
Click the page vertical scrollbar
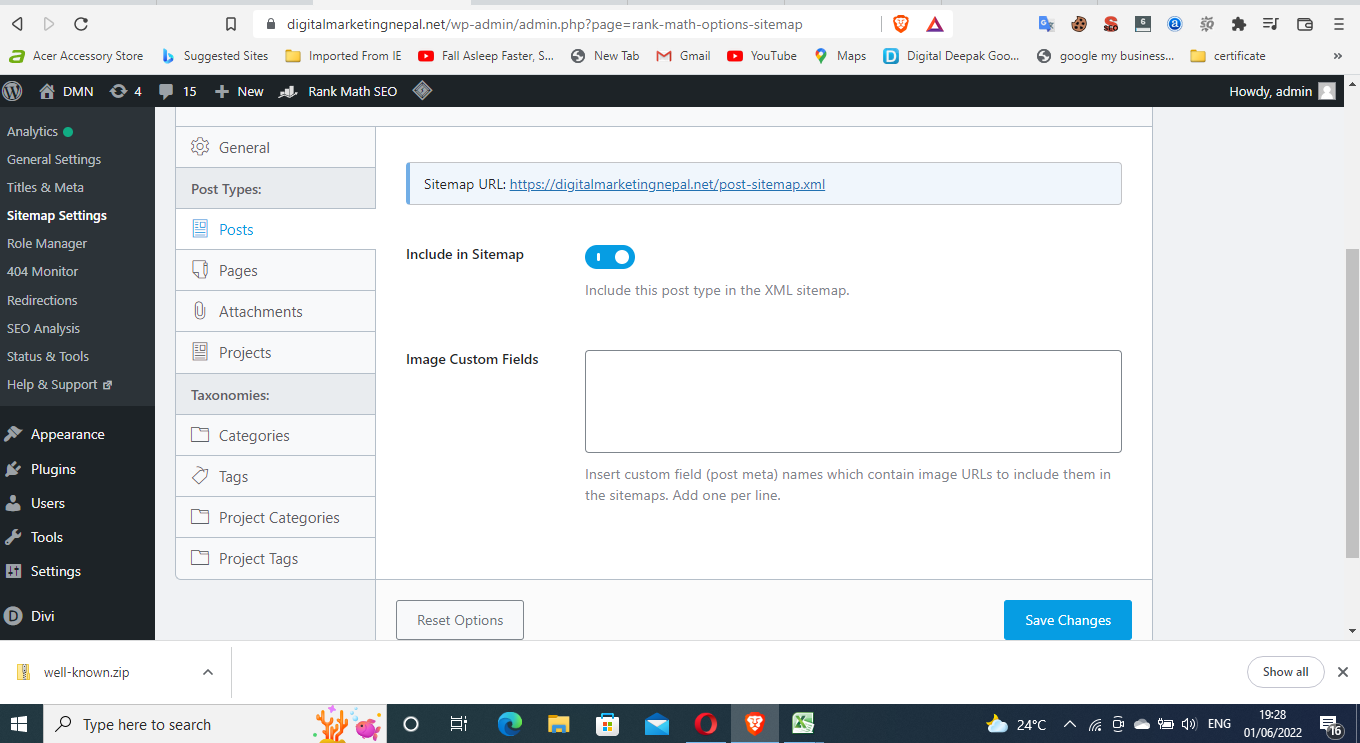pos(1352,400)
